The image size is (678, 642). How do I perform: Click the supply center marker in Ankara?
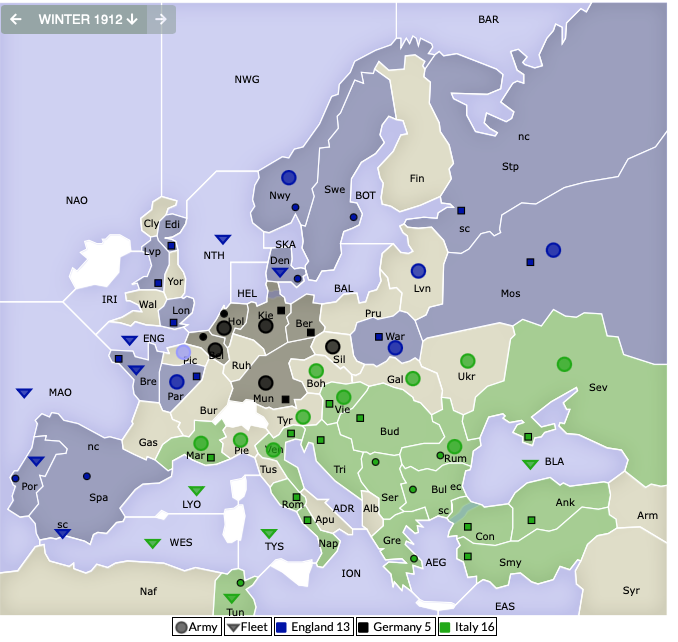(x=531, y=520)
